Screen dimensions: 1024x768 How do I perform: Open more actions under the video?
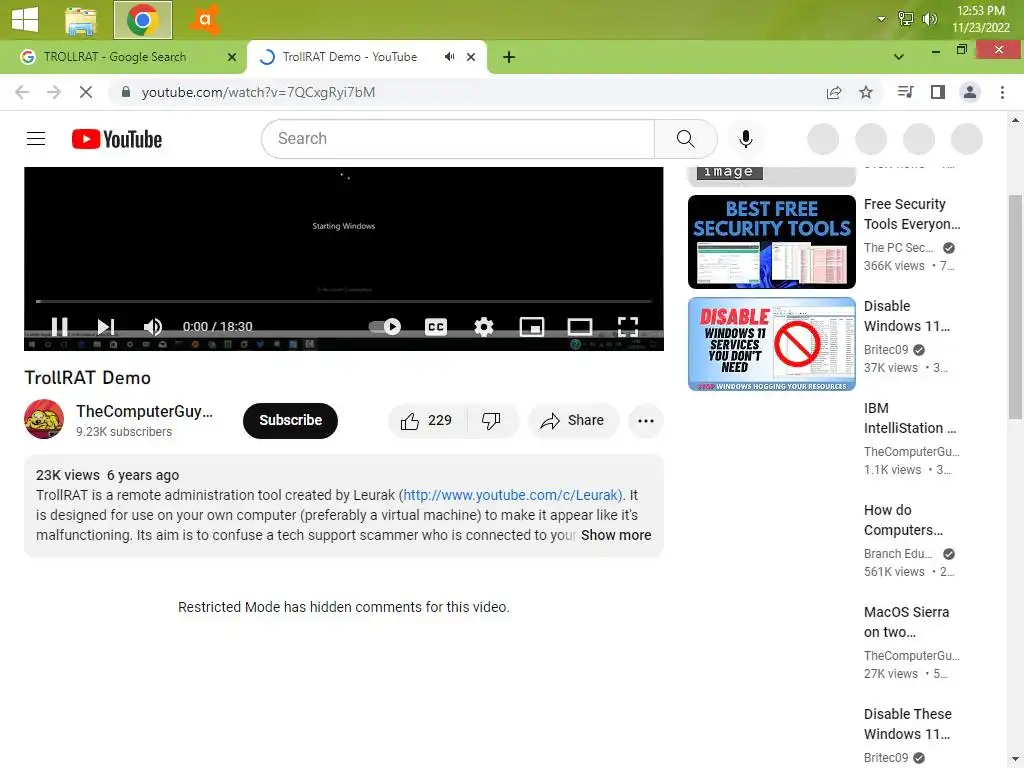point(646,421)
